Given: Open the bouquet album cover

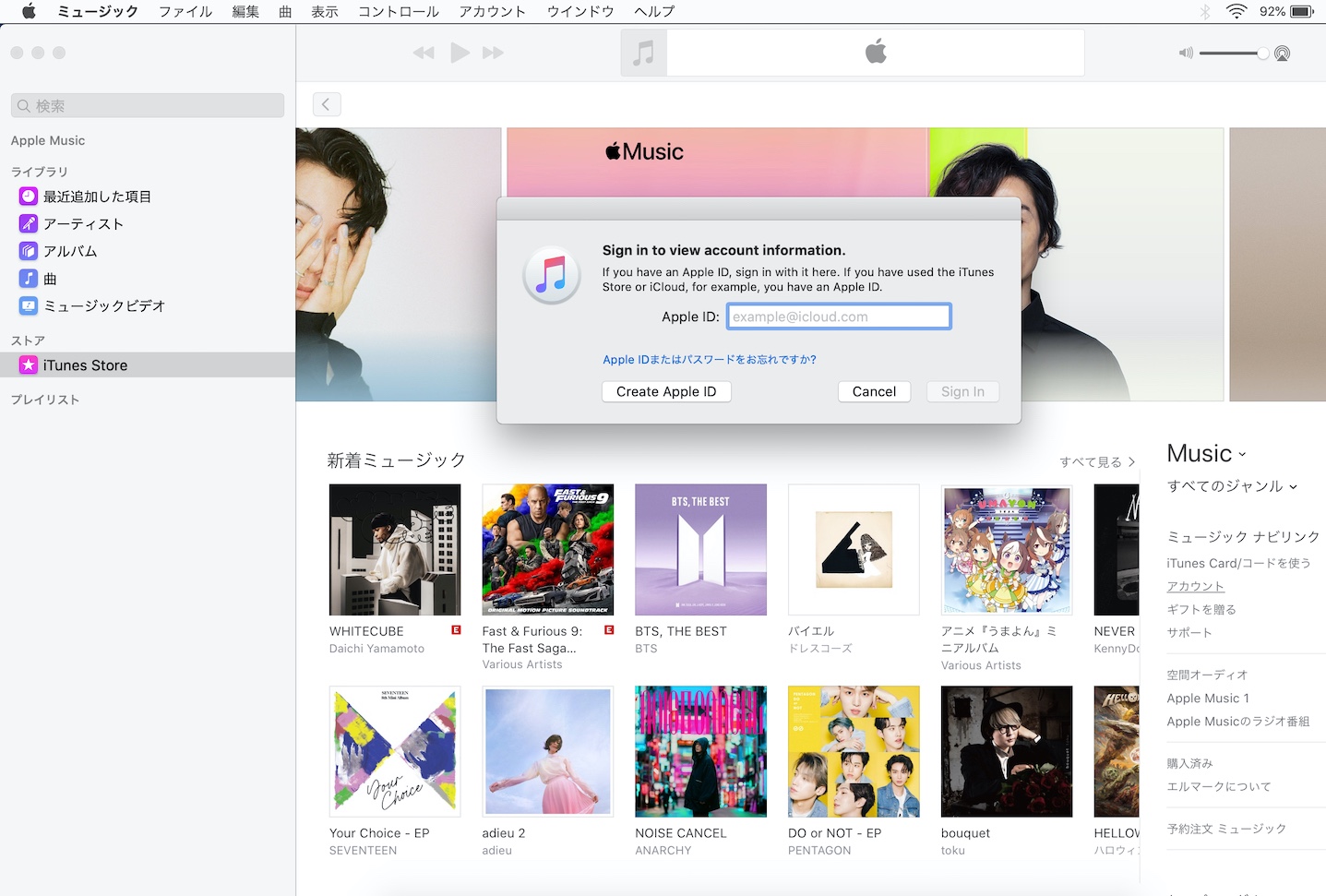Looking at the screenshot, I should [x=1007, y=751].
